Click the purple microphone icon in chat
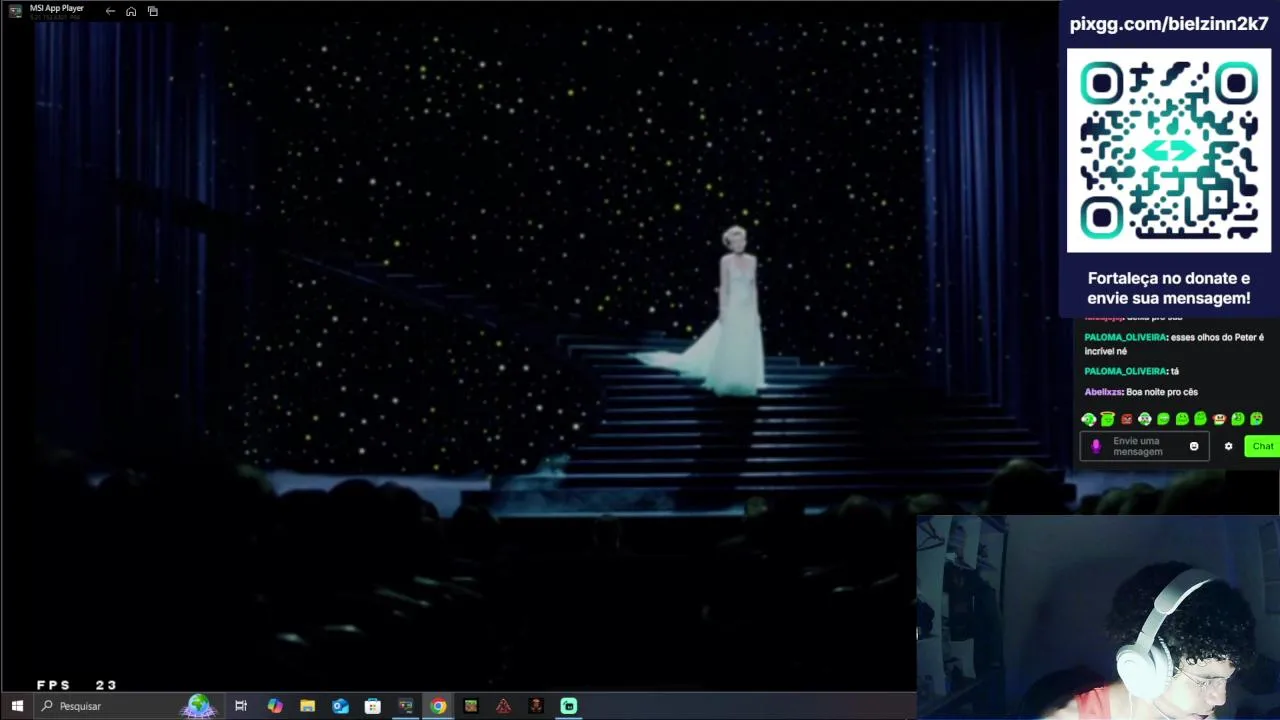Screen dimensions: 1280x720 point(1096,447)
